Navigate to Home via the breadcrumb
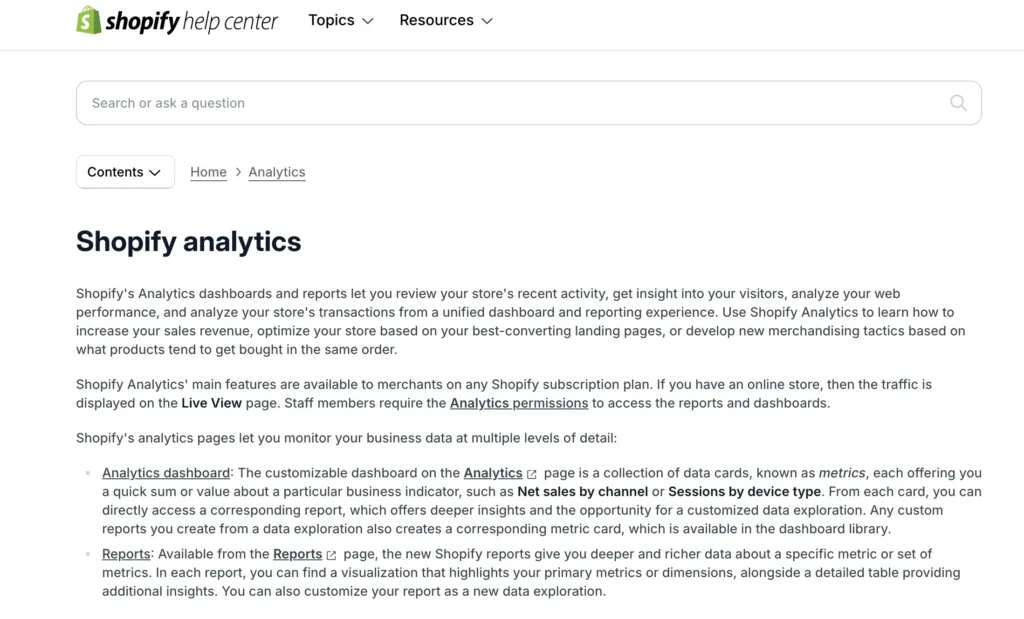Viewport: 1024px width, 619px height. click(208, 172)
